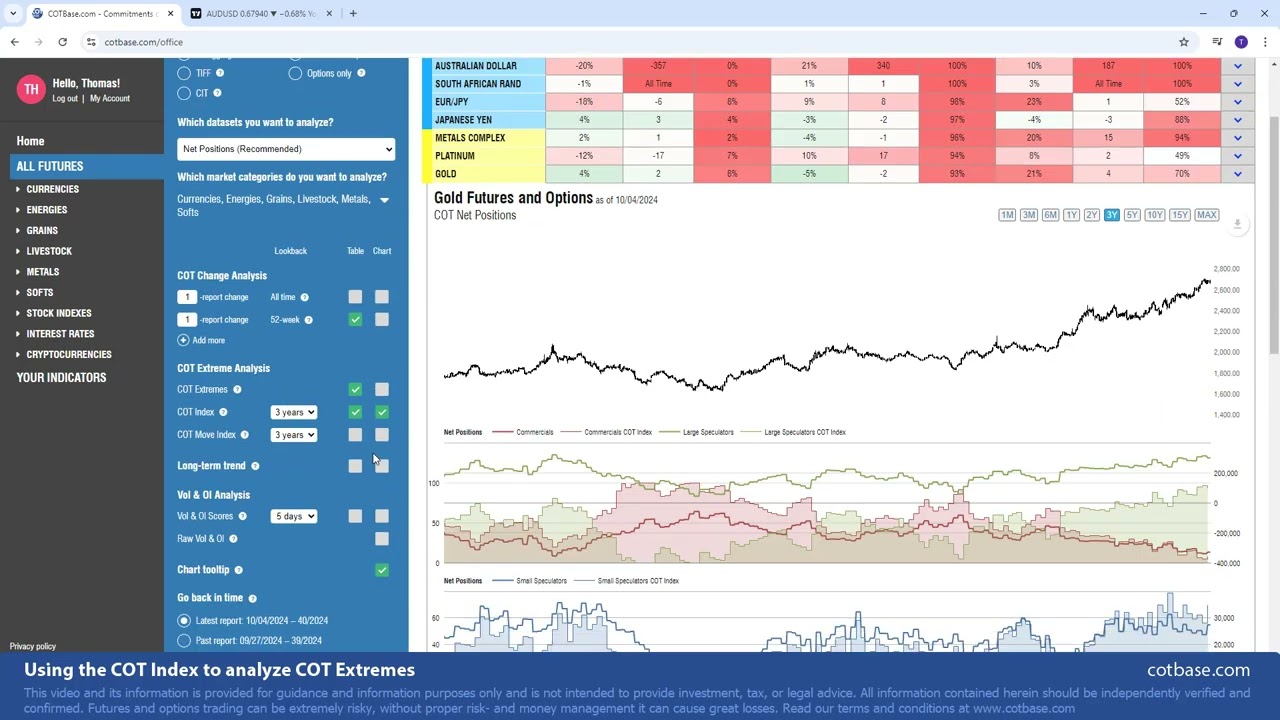Select Past report 09/27/2024 radio button
The height and width of the screenshot is (720, 1280).
[184, 641]
